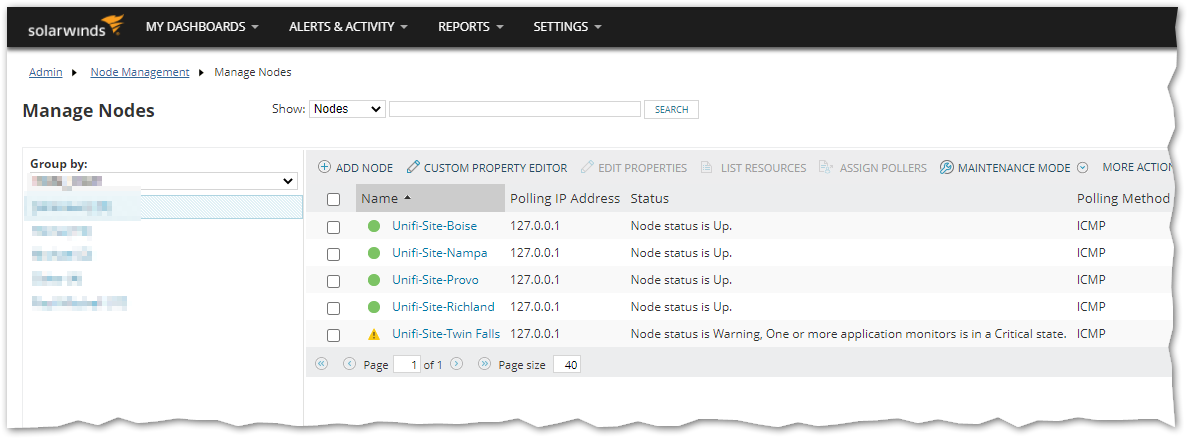Click CUSTOM PROPERTY EDITOR label

coord(495,168)
